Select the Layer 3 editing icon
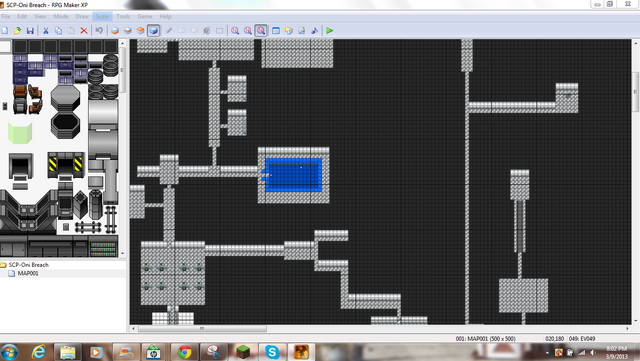Screen dimensions: 640x361 click(x=140, y=31)
